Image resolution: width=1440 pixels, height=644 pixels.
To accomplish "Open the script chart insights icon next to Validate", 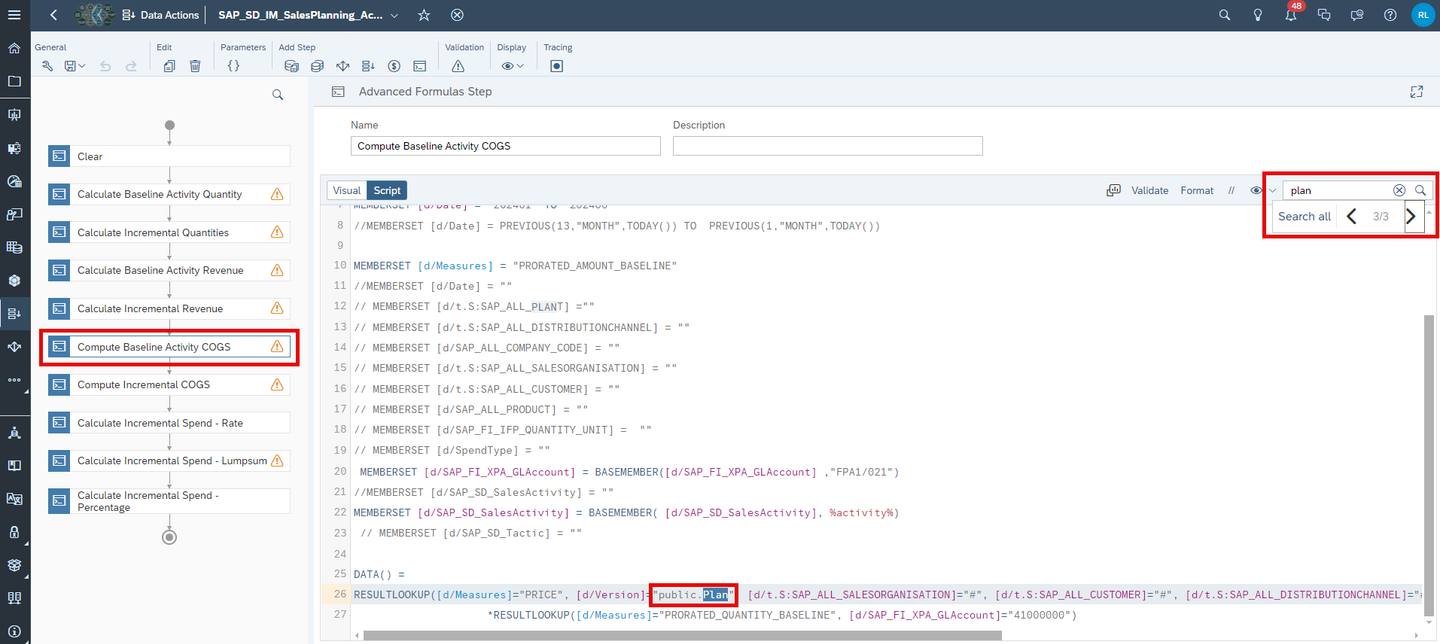I will tap(1113, 190).
